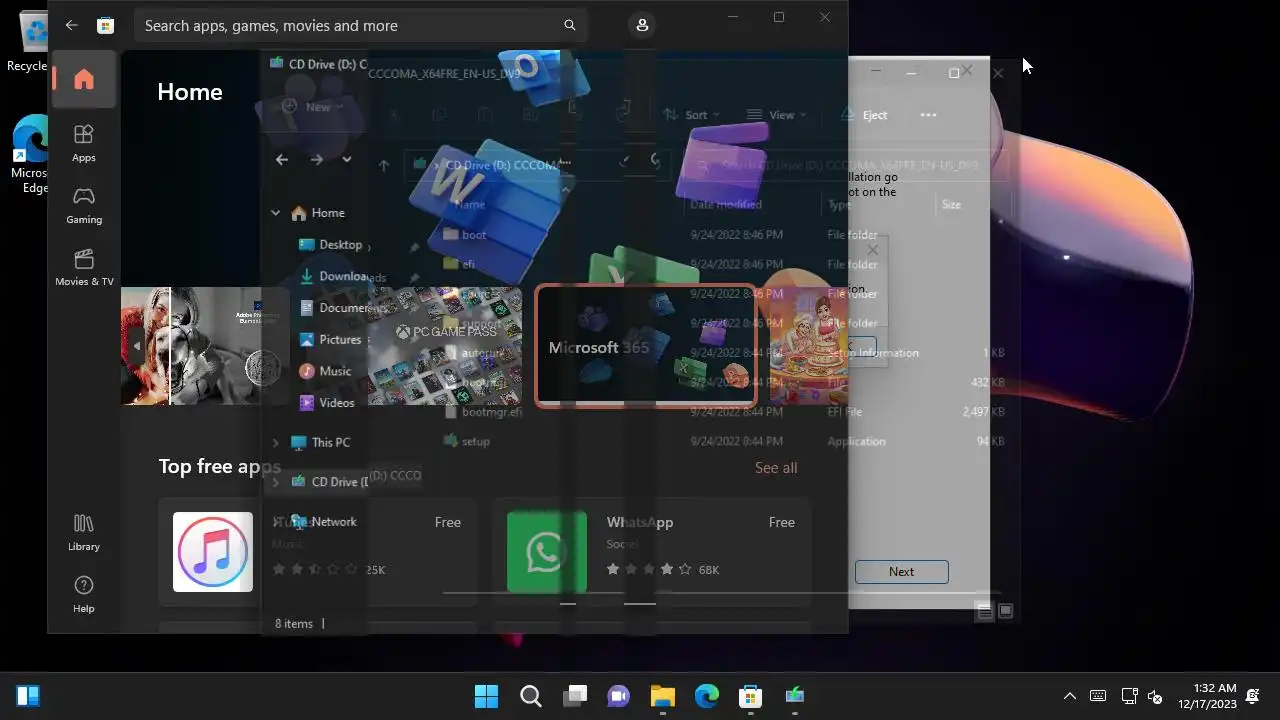Go forward in File Explorer
The width and height of the screenshot is (1280, 720).
click(x=316, y=159)
